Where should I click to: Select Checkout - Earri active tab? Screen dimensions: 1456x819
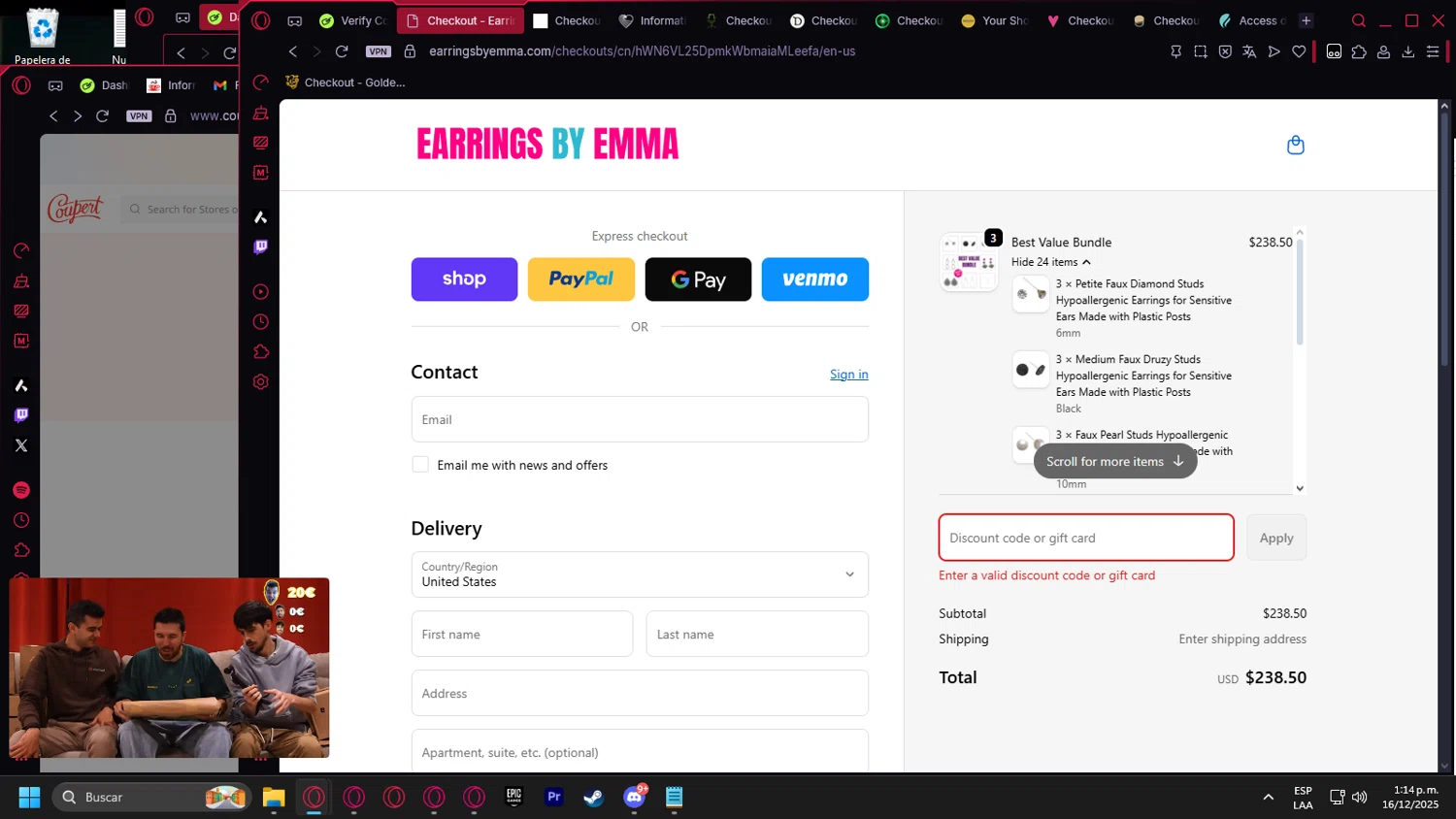pos(461,20)
